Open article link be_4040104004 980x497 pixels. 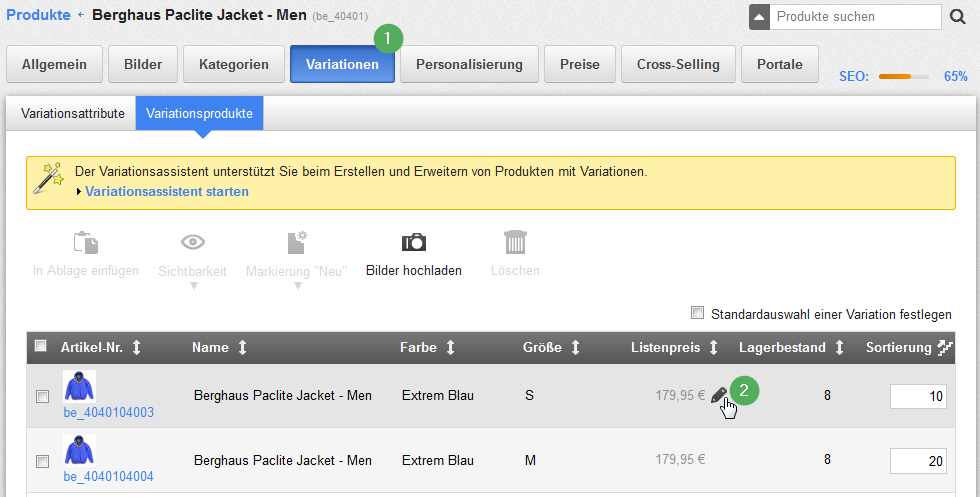[x=109, y=476]
